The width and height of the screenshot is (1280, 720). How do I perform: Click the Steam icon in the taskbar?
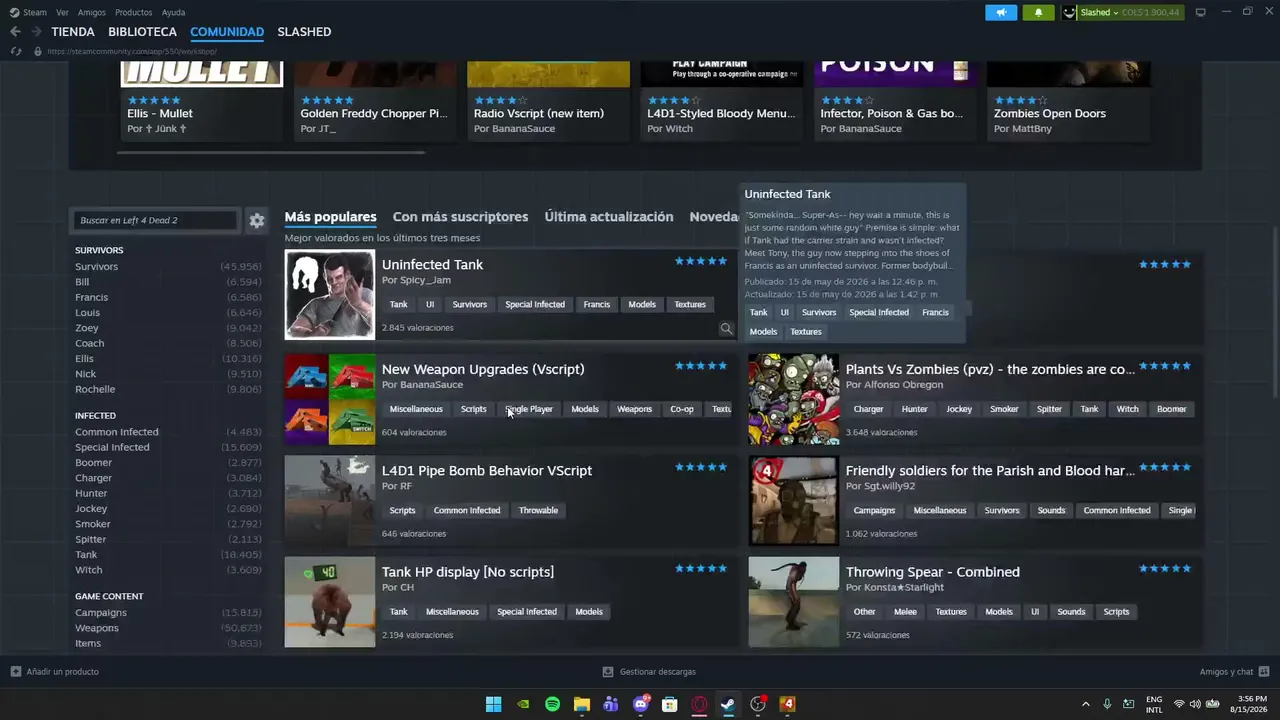tap(729, 704)
